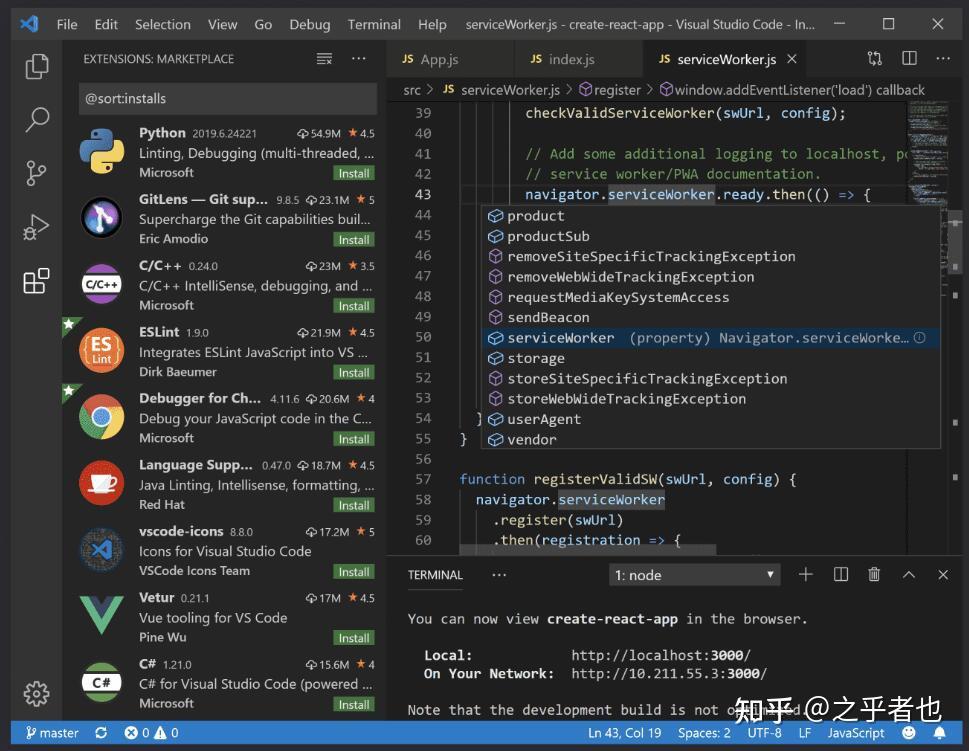This screenshot has width=969, height=751.
Task: Open the Extensions view icon
Action: [x=36, y=281]
